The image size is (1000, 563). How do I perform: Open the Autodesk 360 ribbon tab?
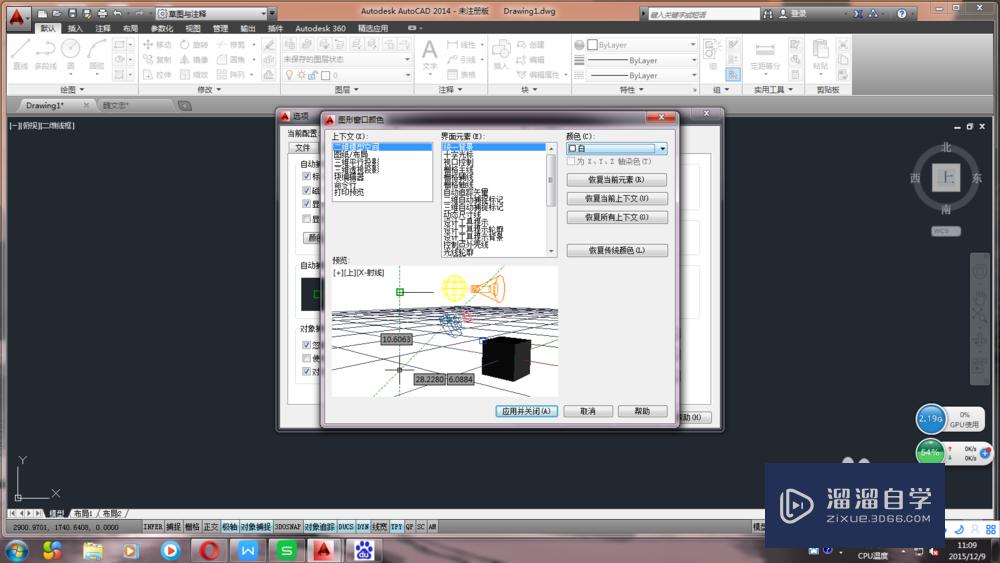coord(320,28)
